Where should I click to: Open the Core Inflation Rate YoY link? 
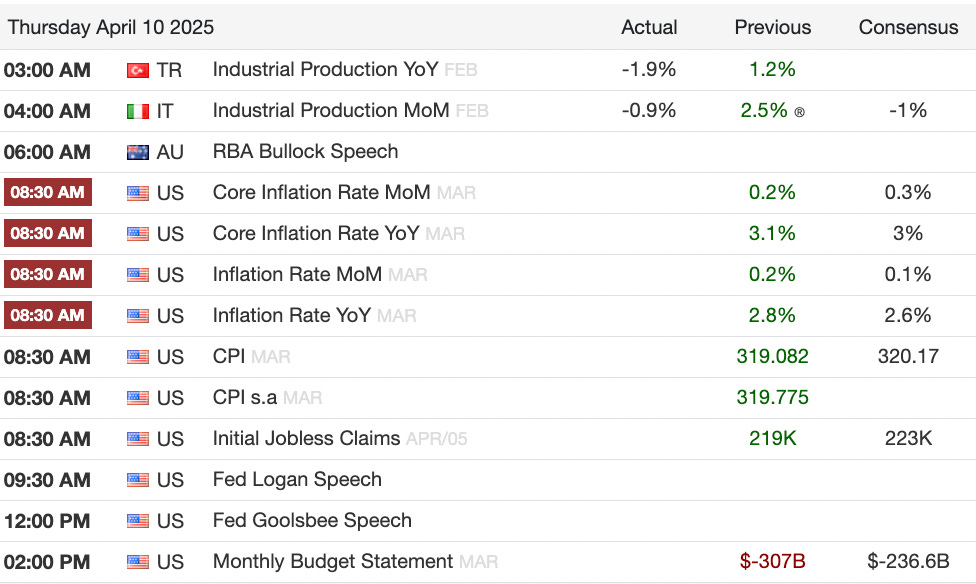pyautogui.click(x=316, y=234)
